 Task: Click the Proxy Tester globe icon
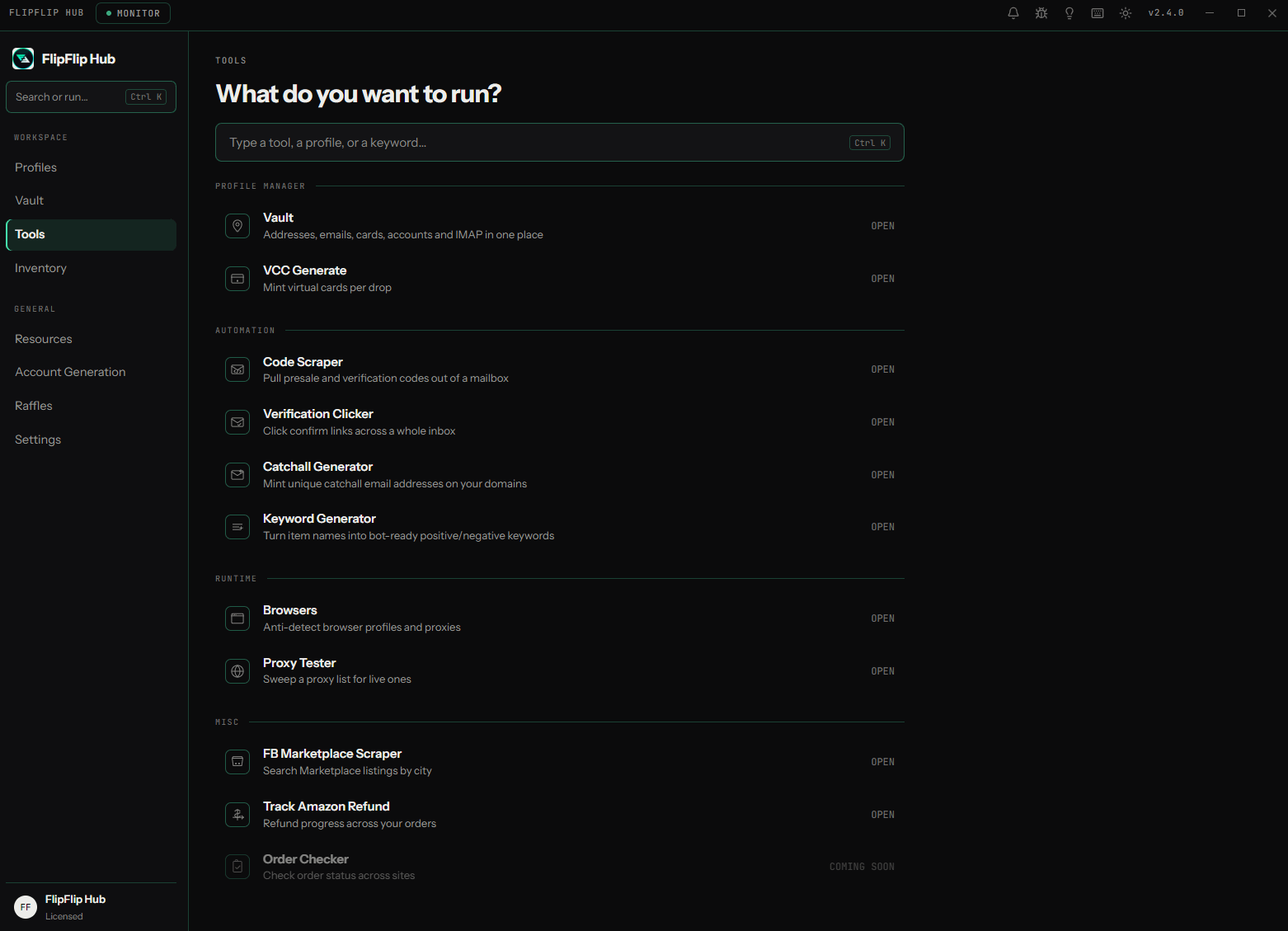pyautogui.click(x=237, y=671)
